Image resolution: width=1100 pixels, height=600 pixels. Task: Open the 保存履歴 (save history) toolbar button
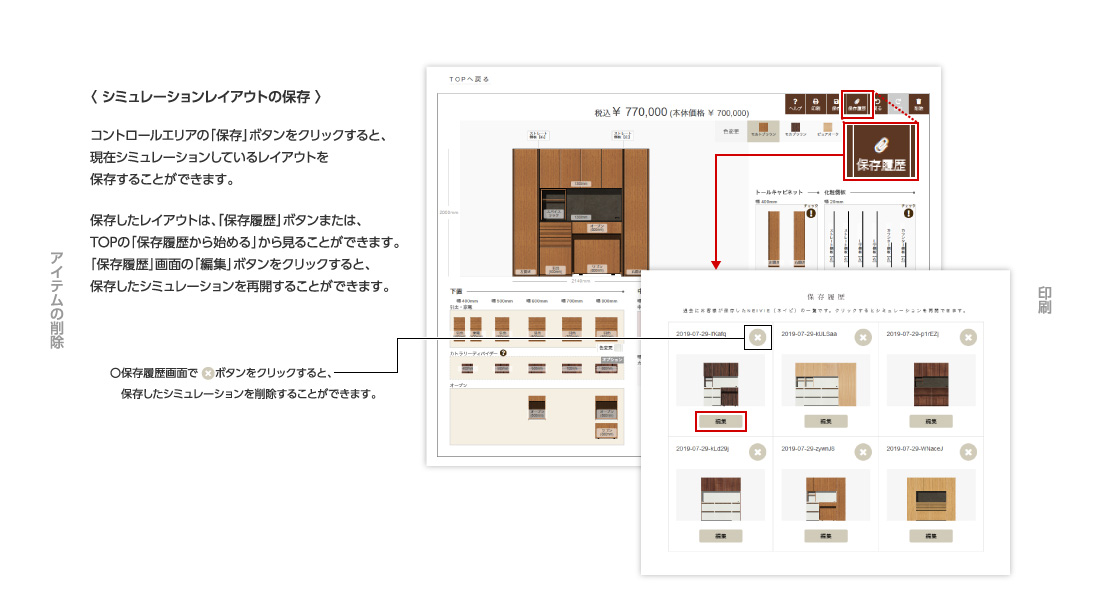coord(857,103)
